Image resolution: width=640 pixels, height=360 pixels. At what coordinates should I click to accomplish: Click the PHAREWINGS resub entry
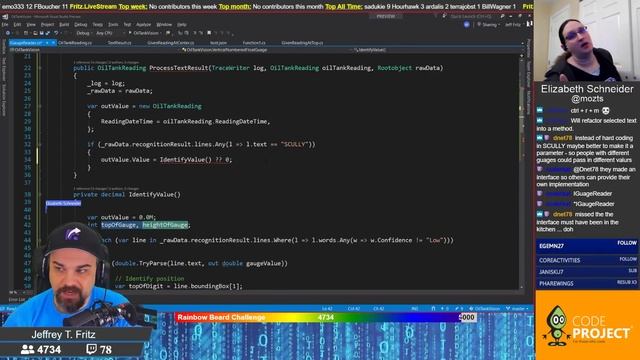(587, 283)
